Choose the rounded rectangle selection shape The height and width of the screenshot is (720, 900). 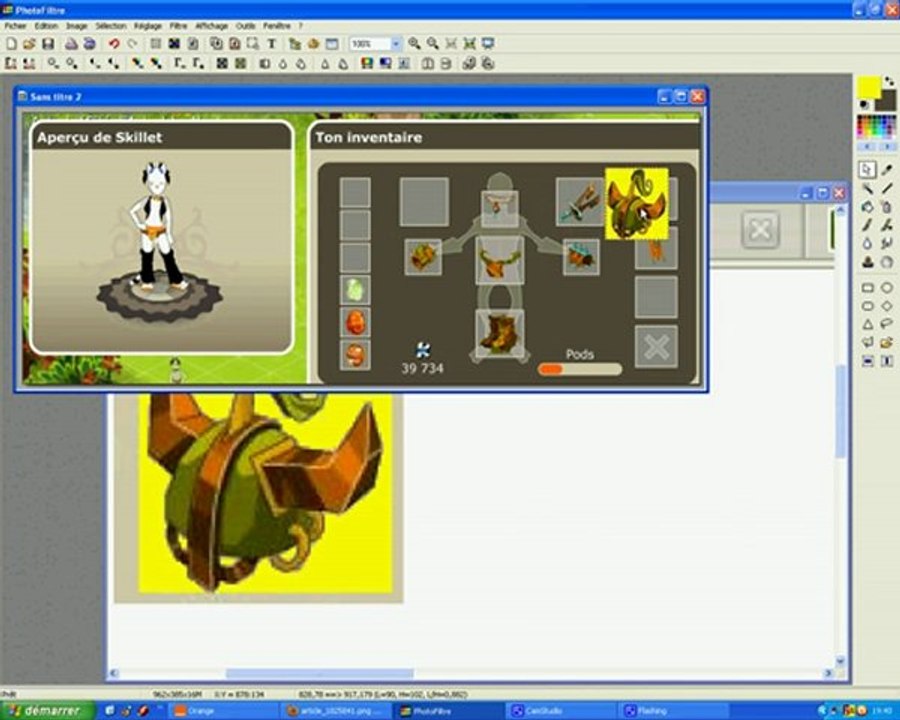pos(867,305)
